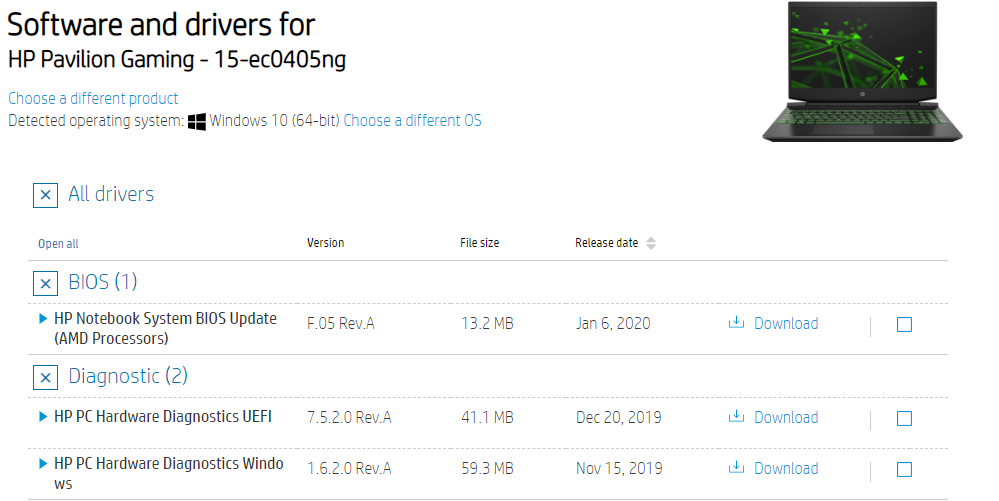Expand HP PC Hardware Diagnostics Windows triangle
This screenshot has width=999, height=501.
pos(43,464)
